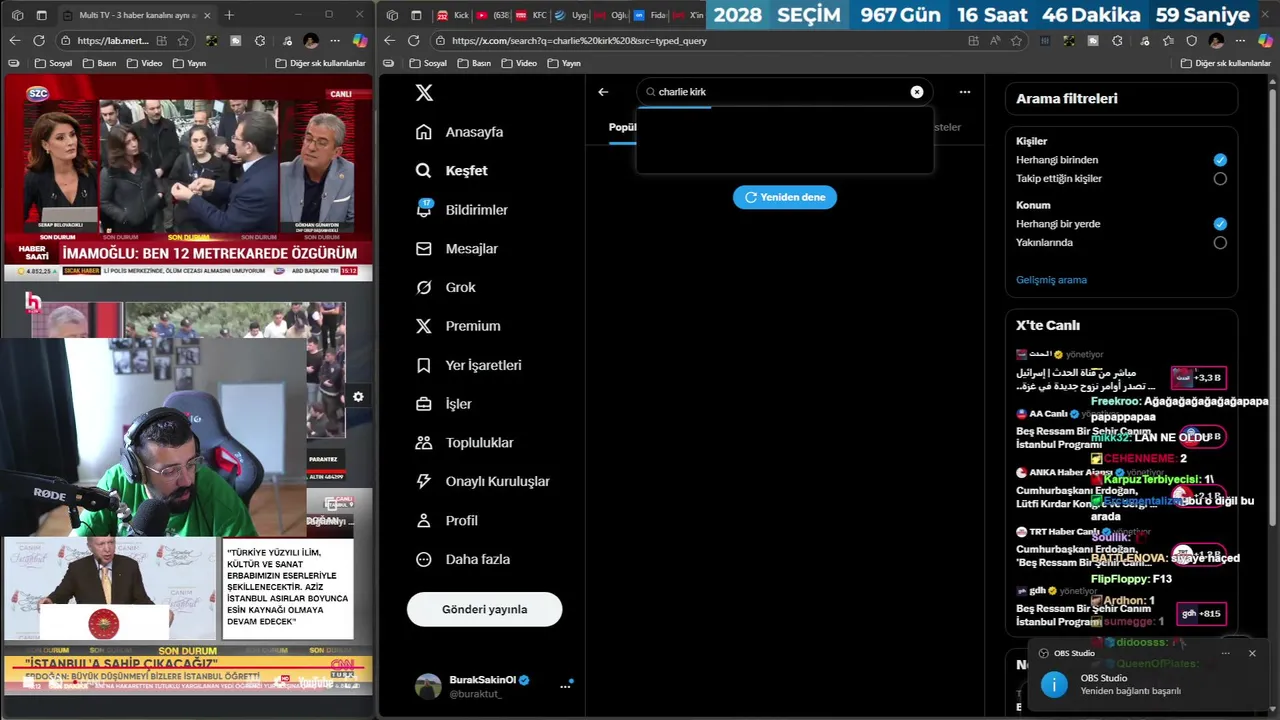
Task: Open Copilot icon in x.com browser window
Action: pyautogui.click(x=1265, y=41)
